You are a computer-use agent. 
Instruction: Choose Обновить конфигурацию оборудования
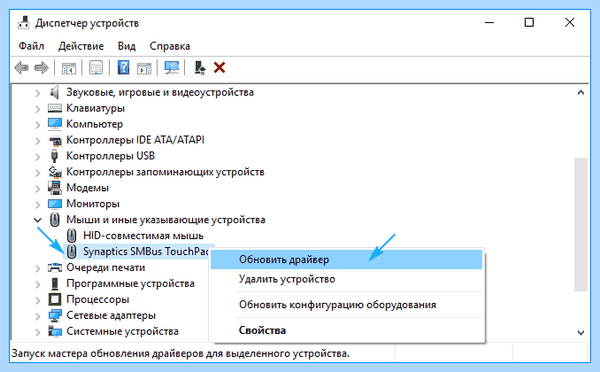click(346, 305)
